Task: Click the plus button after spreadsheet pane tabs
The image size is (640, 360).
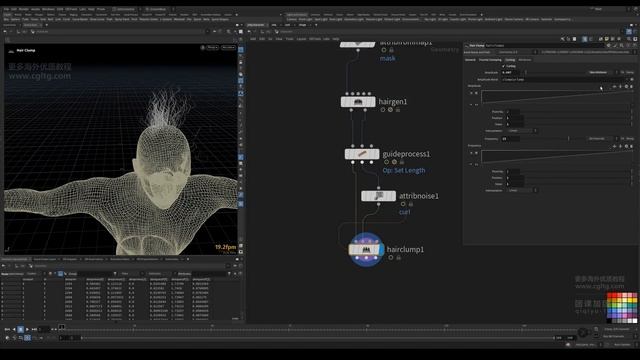Action: click(188, 259)
